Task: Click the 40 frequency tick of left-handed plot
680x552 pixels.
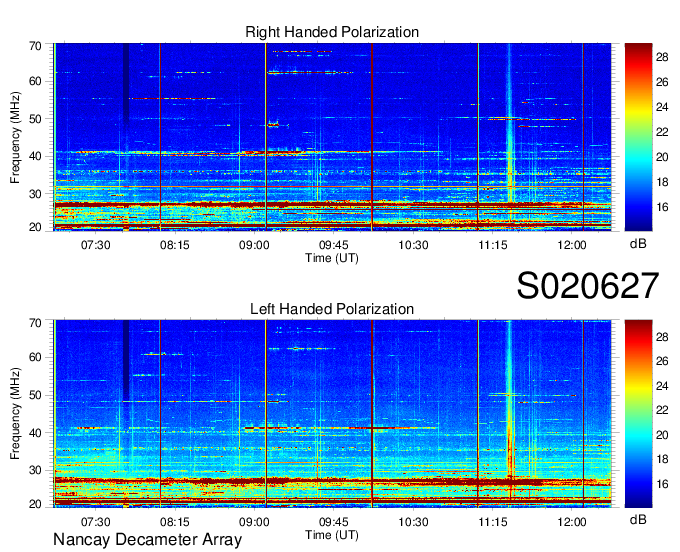Action: (x=35, y=432)
